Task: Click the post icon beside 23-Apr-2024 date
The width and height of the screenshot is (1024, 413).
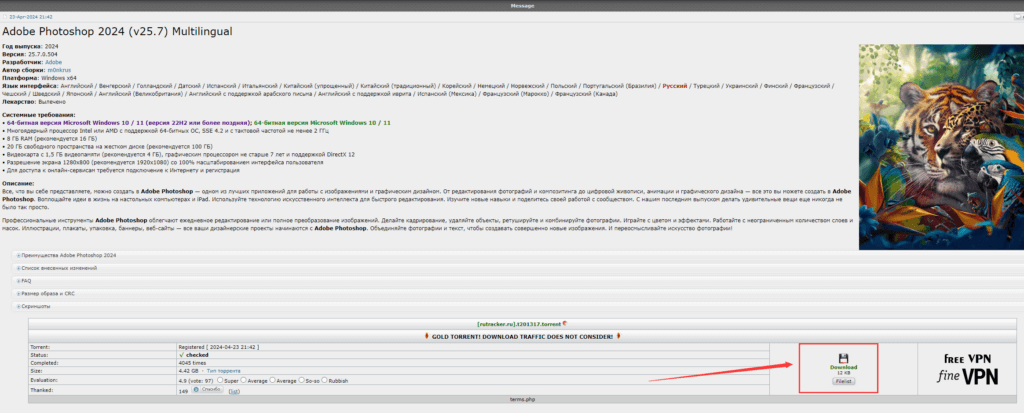Action: tap(5, 18)
